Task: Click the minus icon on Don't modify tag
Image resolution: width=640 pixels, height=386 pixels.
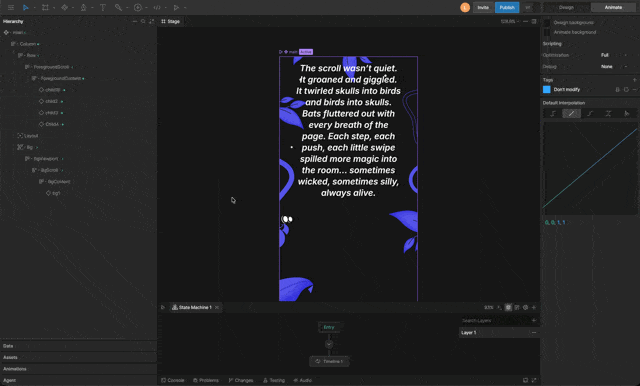Action: (x=634, y=89)
